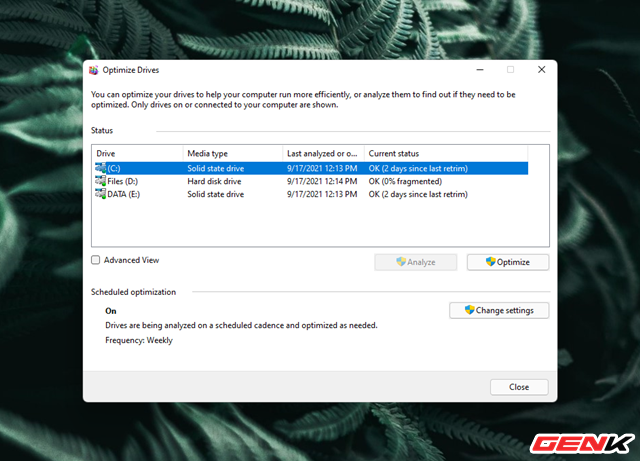The image size is (640, 461).
Task: Select the Files (D:) drive icon
Action: pos(100,181)
